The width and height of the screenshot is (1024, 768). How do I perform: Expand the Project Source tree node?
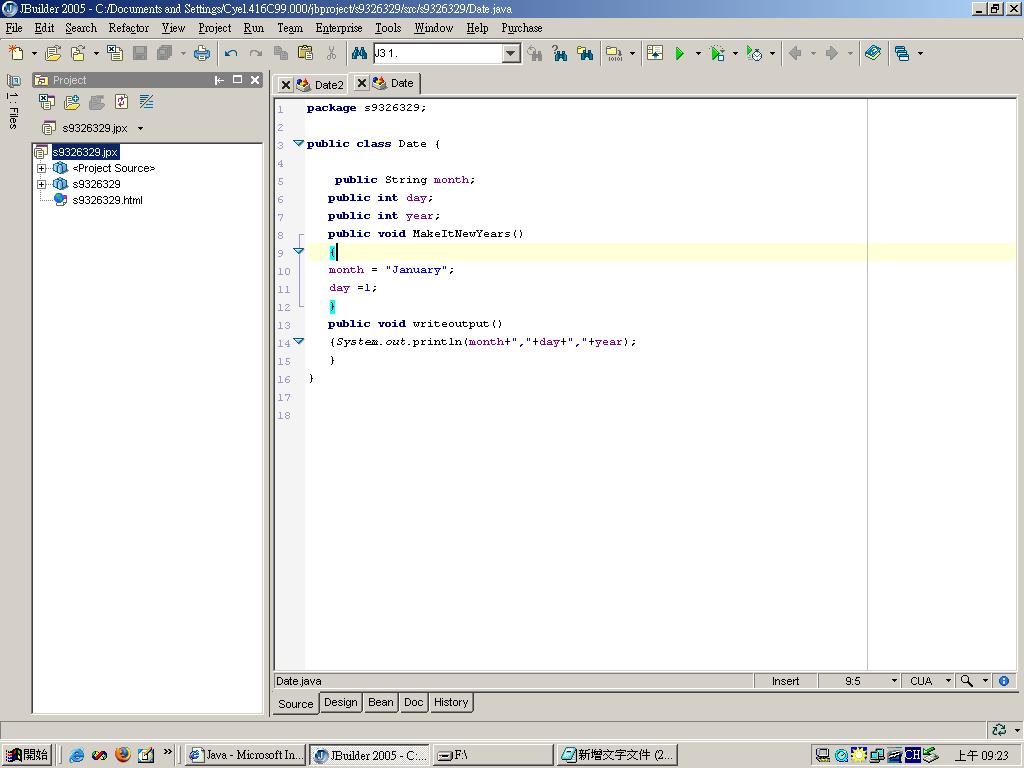click(42, 168)
